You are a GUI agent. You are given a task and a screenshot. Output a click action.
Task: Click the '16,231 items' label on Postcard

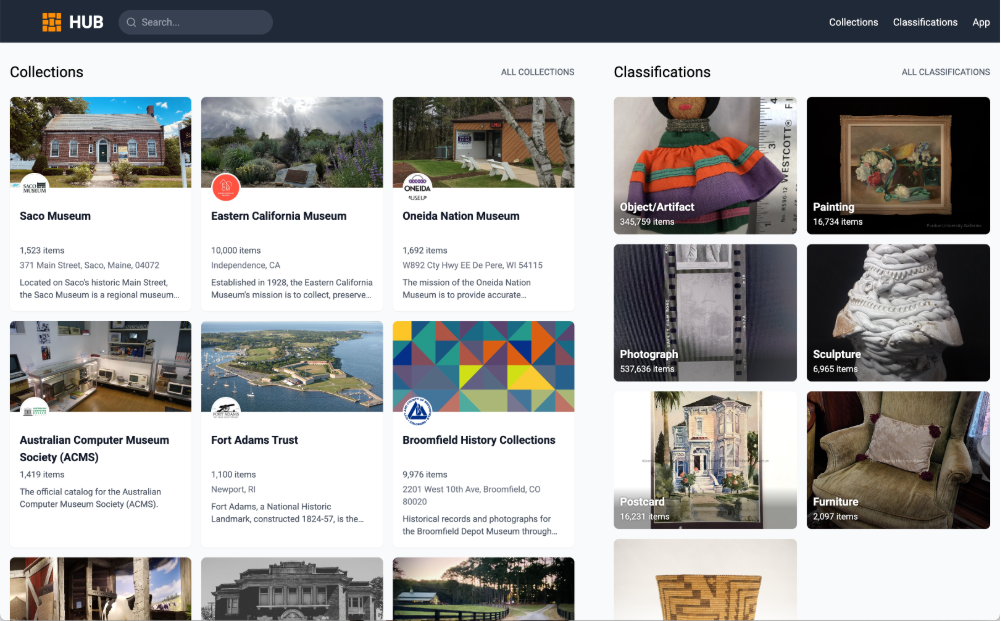point(644,516)
